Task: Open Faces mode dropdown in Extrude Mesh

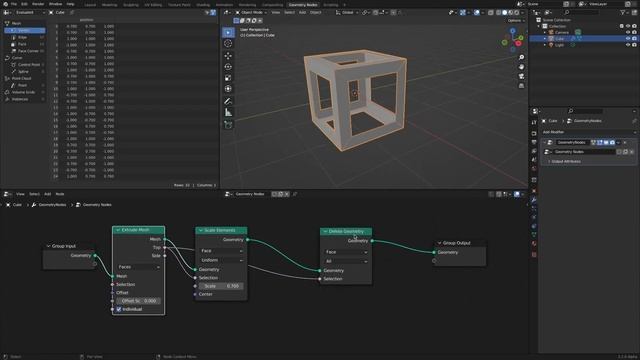Action: [x=139, y=267]
